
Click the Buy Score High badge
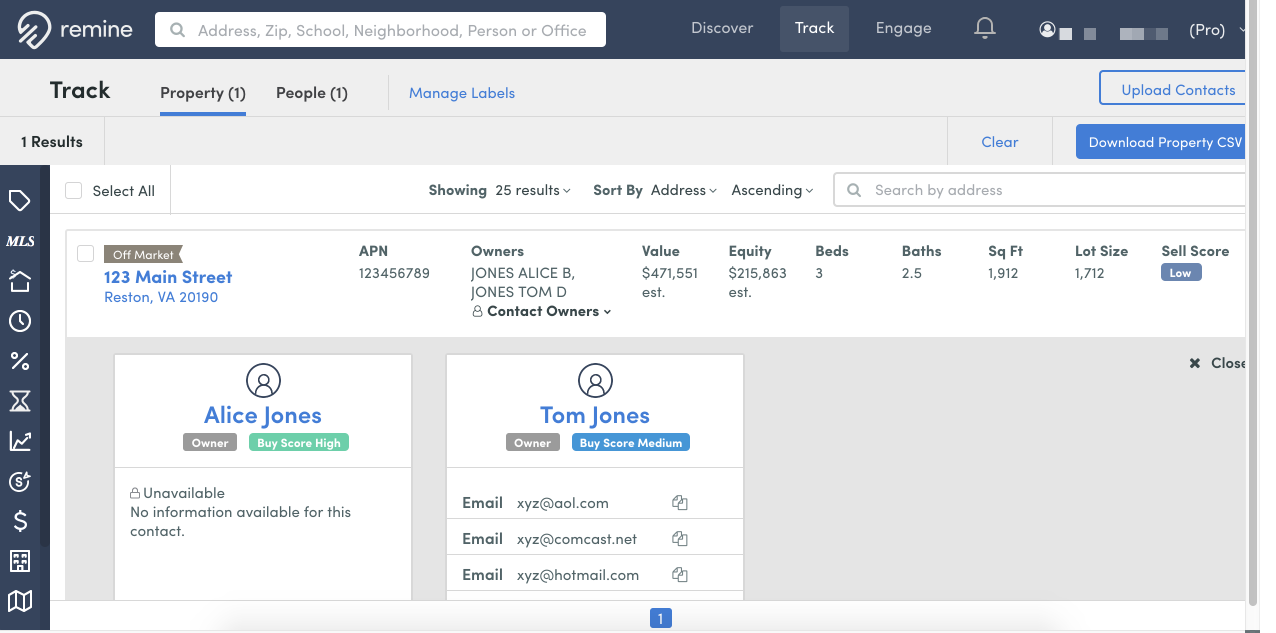point(299,443)
